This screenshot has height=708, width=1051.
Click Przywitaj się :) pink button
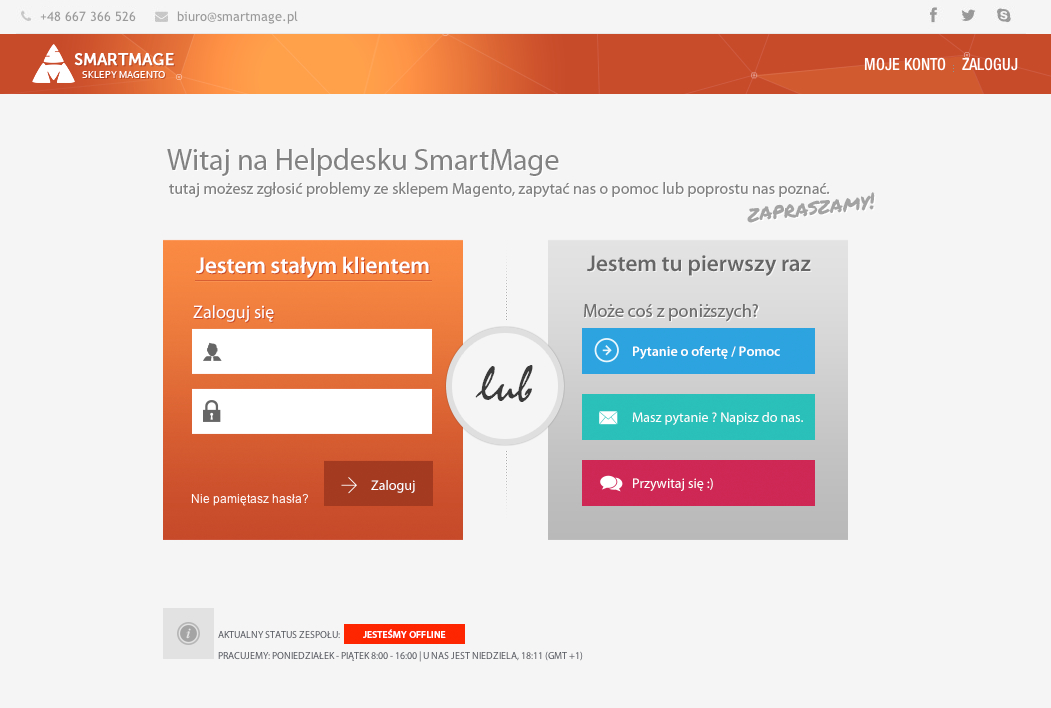click(x=698, y=482)
